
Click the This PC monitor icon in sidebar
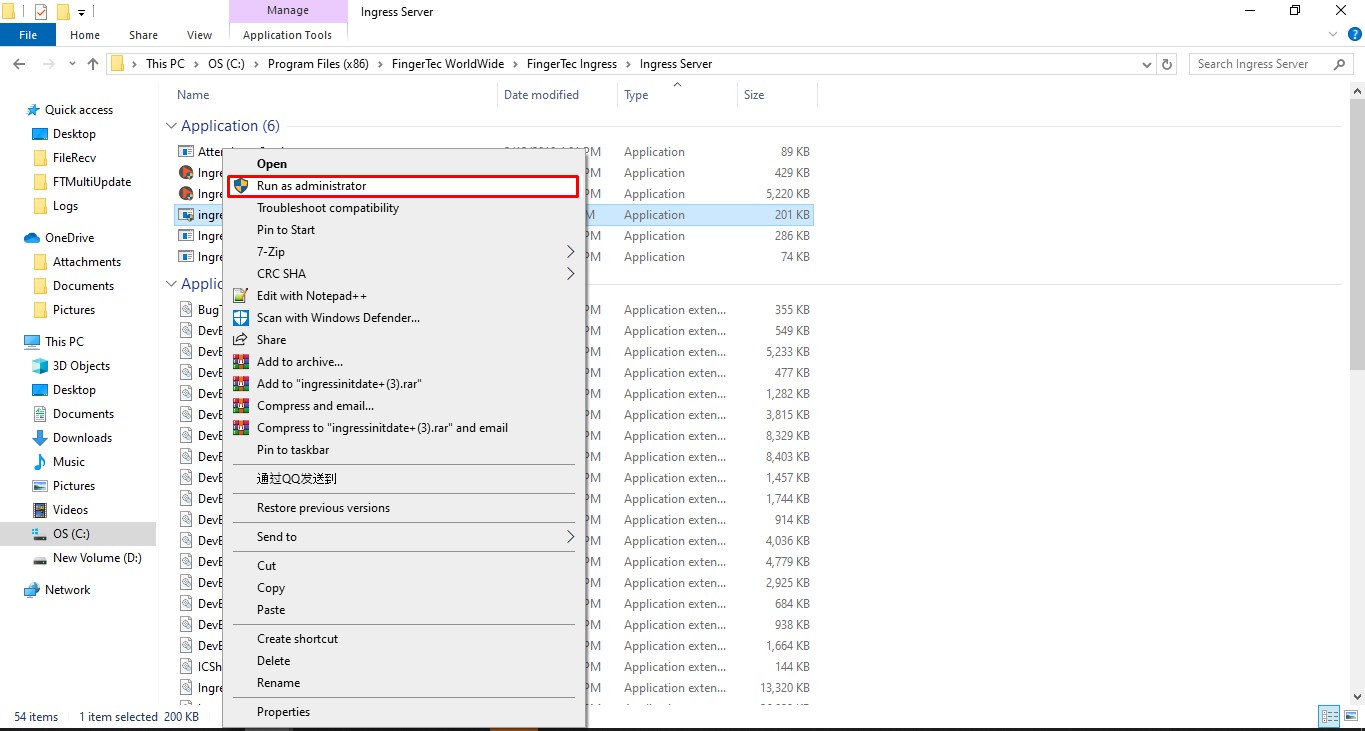tap(32, 342)
